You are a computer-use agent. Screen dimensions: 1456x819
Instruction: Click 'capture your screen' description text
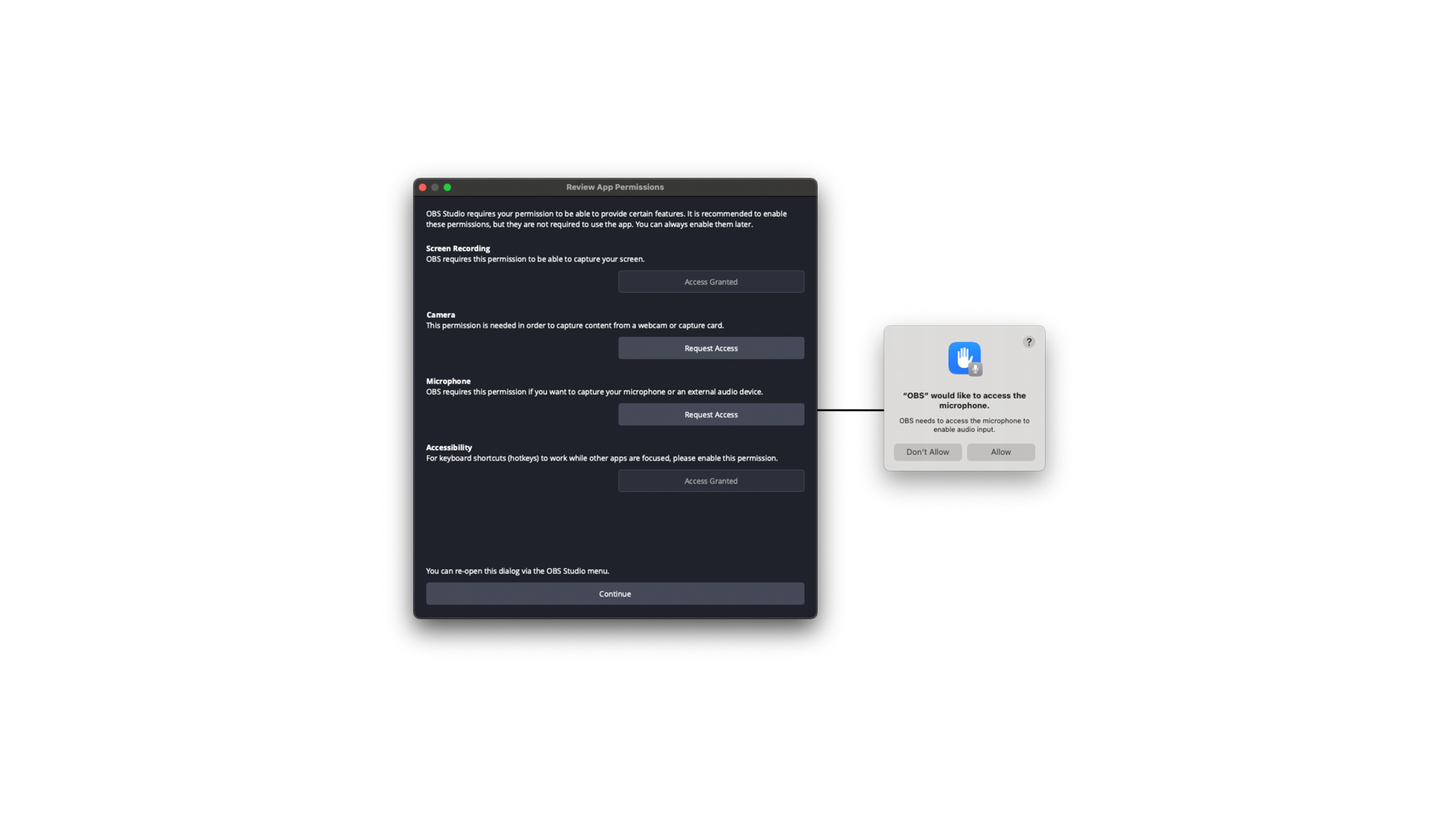pos(535,259)
